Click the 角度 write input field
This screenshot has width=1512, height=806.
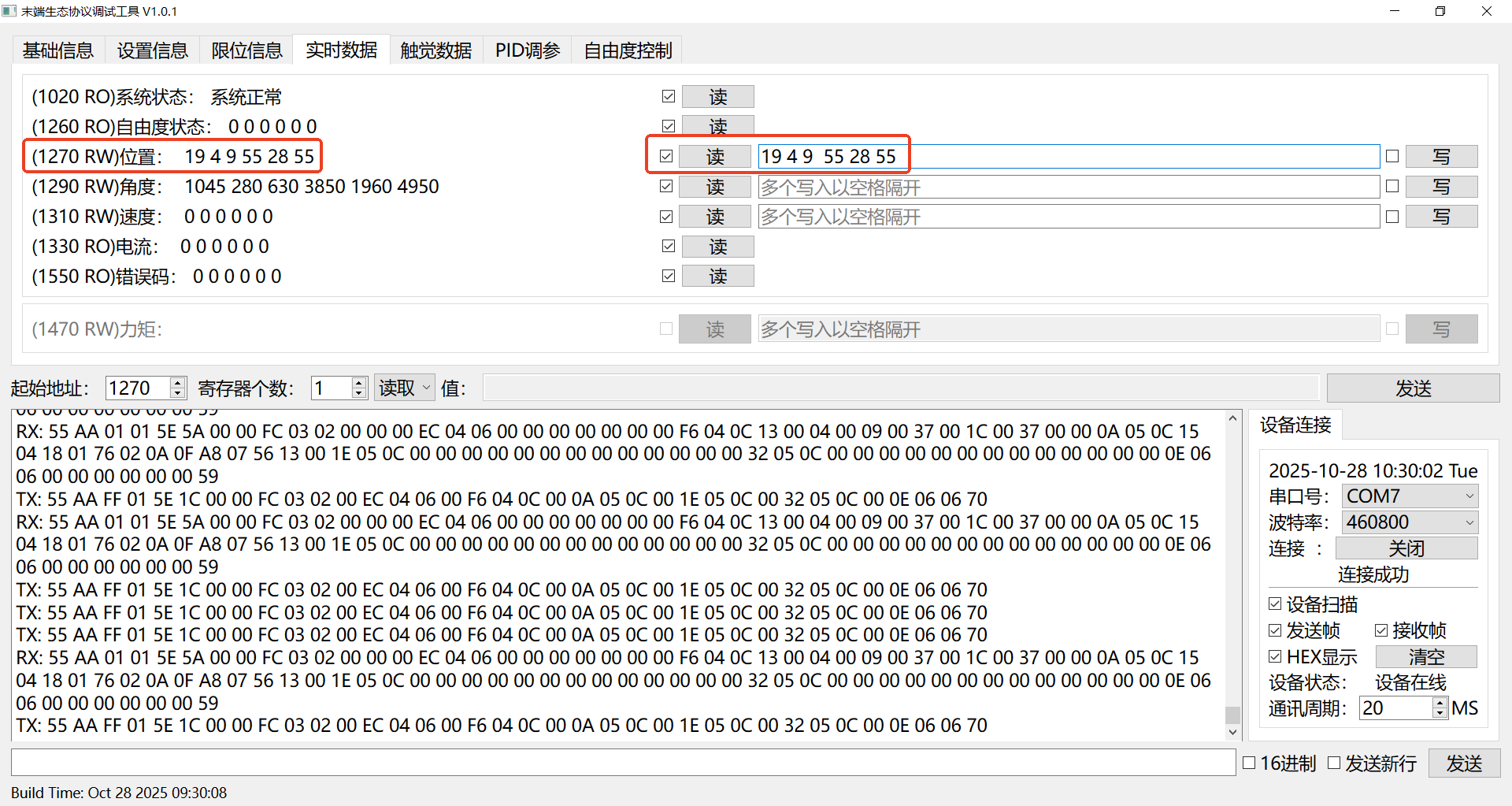(1068, 188)
